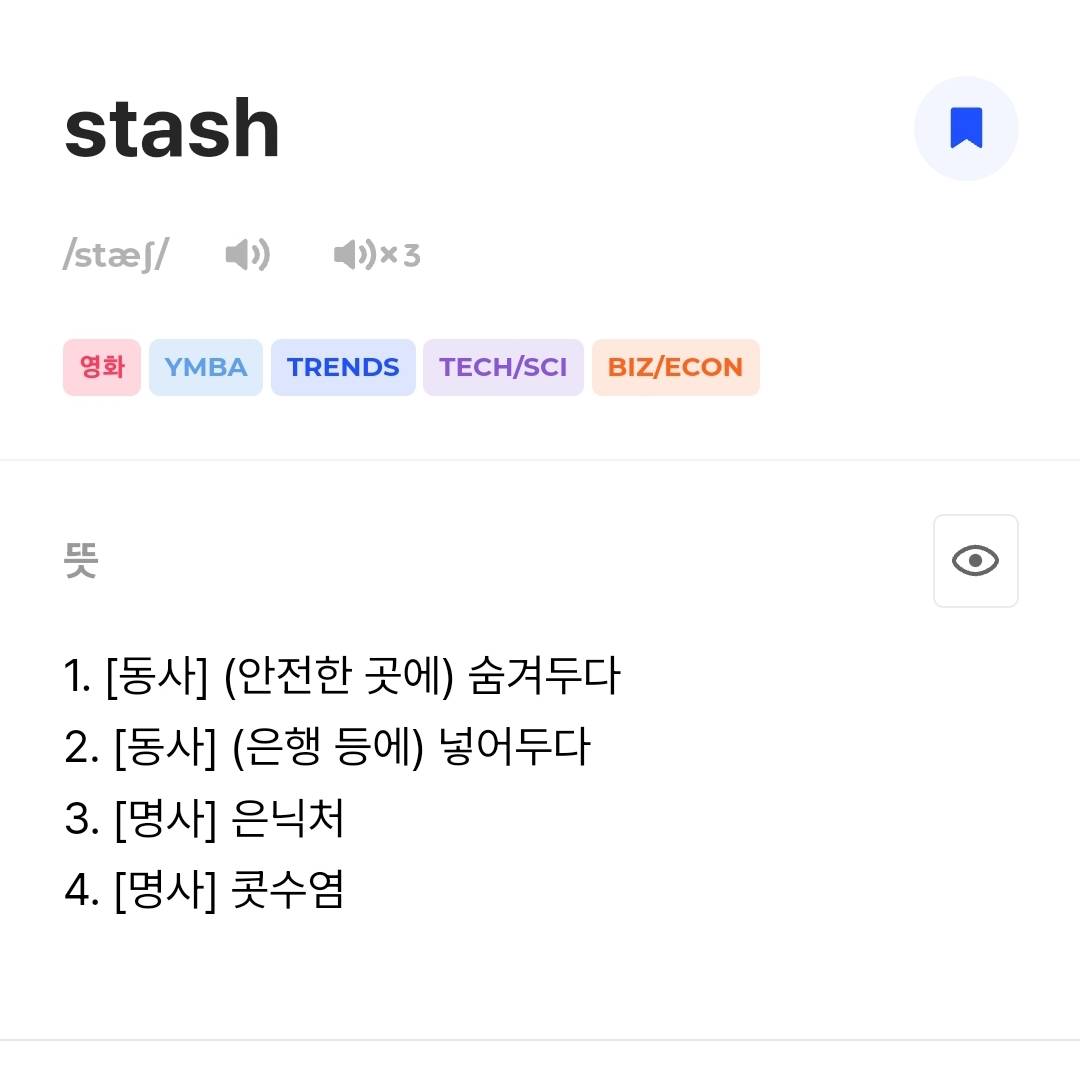Select the 영화 category tag
This screenshot has height=1078, width=1080.
pyautogui.click(x=102, y=367)
